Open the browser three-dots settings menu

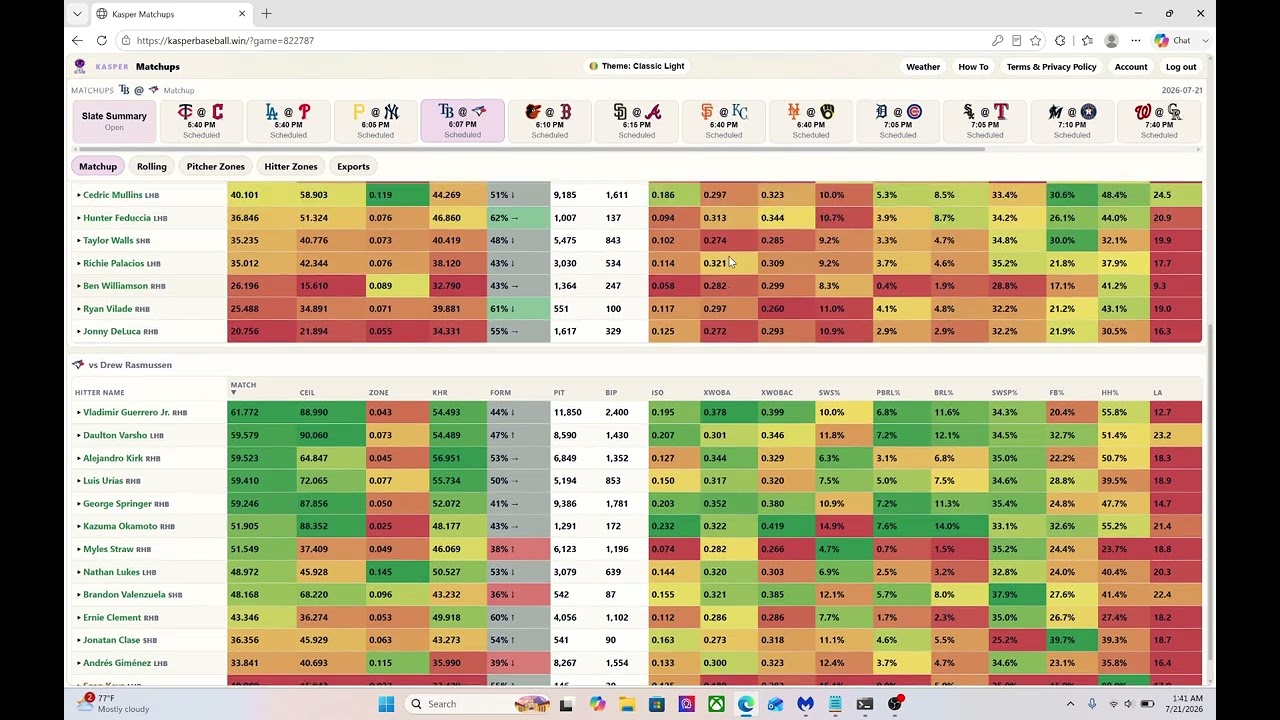click(1136, 40)
